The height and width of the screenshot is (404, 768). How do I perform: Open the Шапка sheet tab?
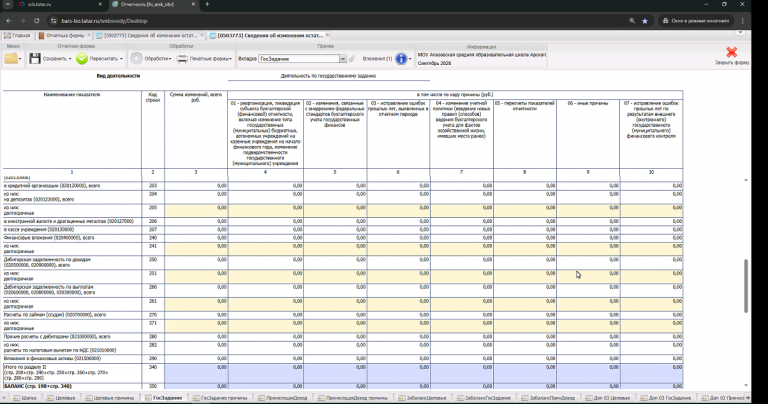[x=25, y=398]
